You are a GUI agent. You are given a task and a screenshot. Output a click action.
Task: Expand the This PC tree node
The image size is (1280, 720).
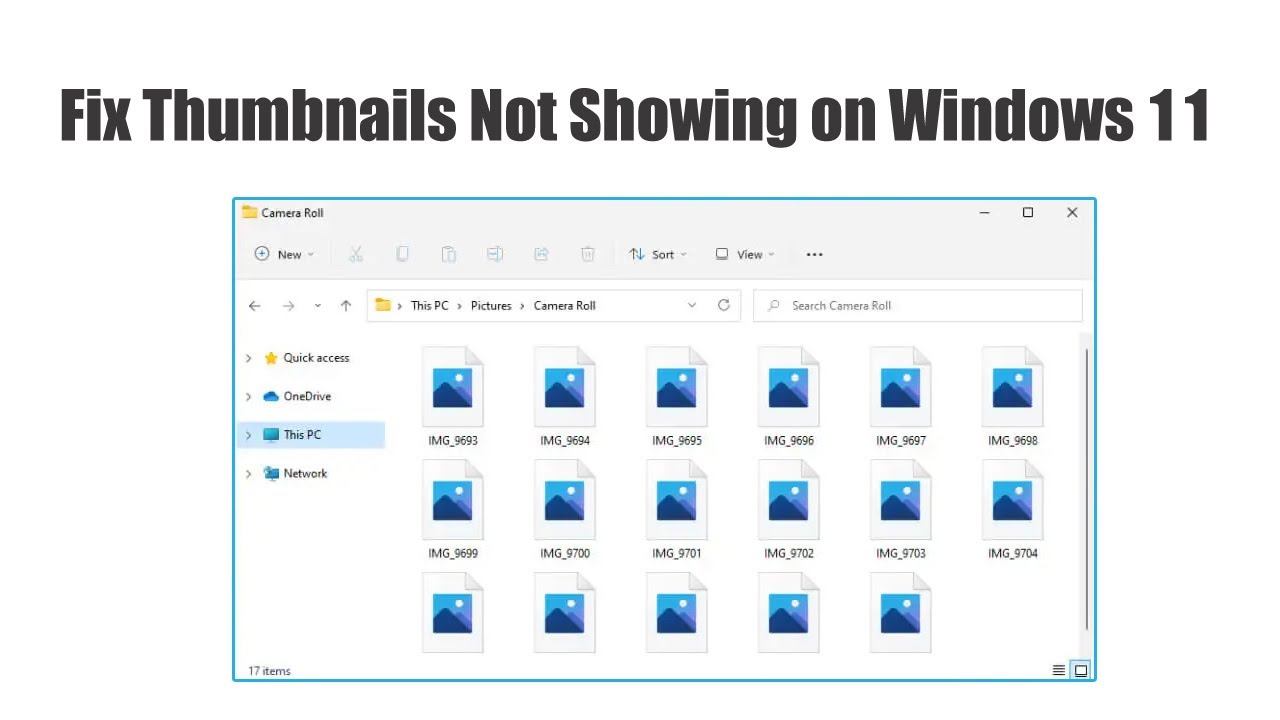[249, 435]
